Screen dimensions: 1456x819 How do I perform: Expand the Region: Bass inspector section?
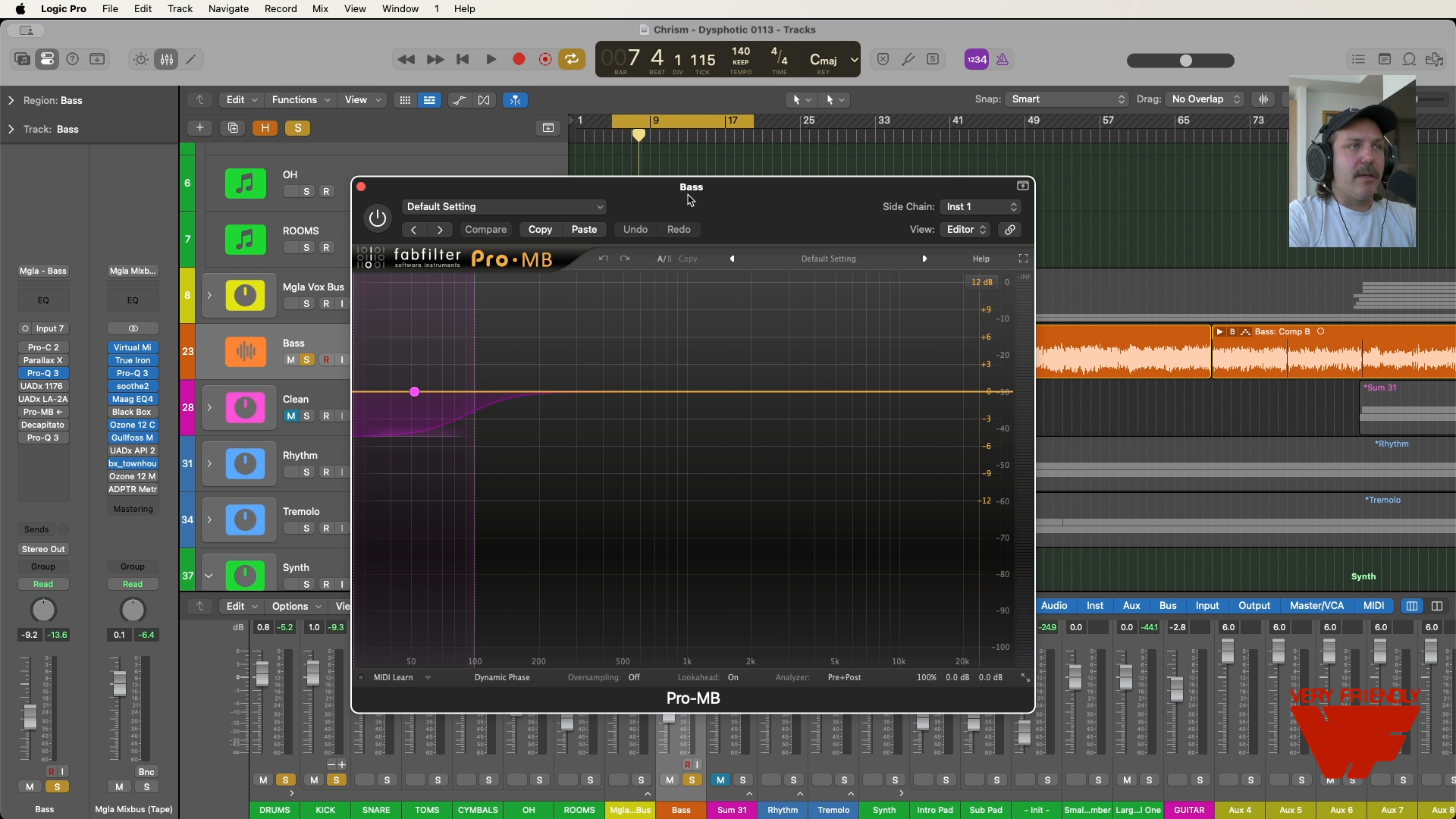pyautogui.click(x=11, y=100)
